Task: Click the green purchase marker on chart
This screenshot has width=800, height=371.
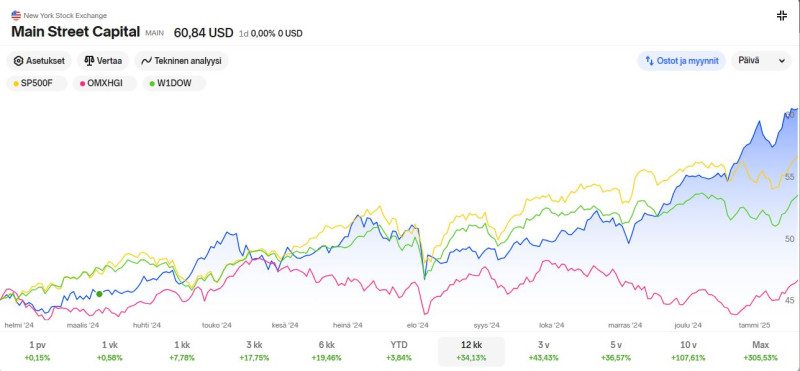Action: pyautogui.click(x=99, y=293)
